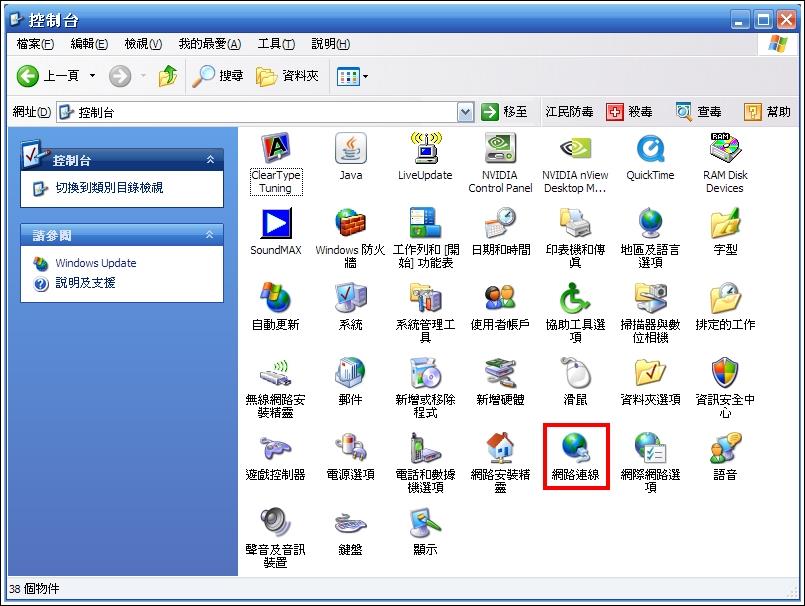
Task: Collapse the 請參閱 side panel
Action: point(209,235)
